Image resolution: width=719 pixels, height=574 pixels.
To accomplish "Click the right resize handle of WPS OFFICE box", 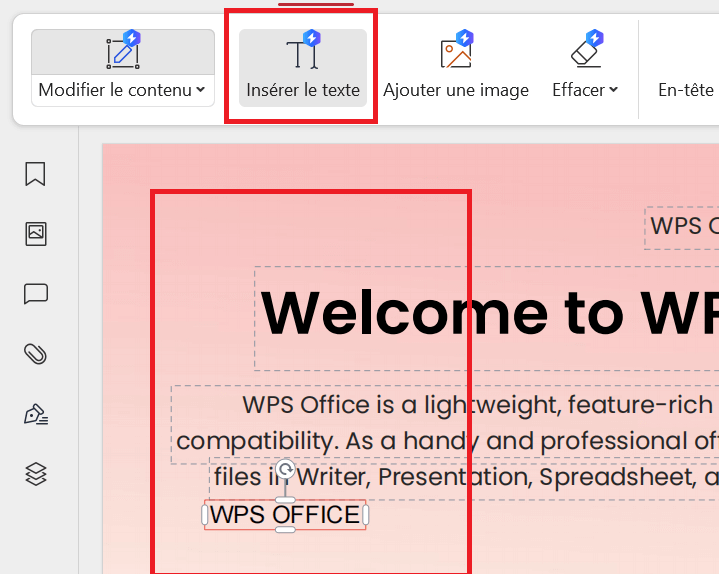I will [365, 514].
